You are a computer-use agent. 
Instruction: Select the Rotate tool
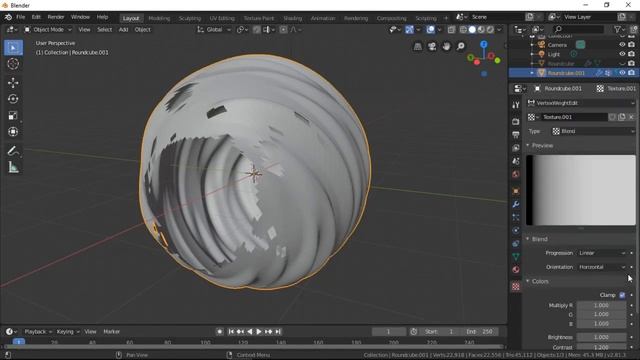coord(13,99)
